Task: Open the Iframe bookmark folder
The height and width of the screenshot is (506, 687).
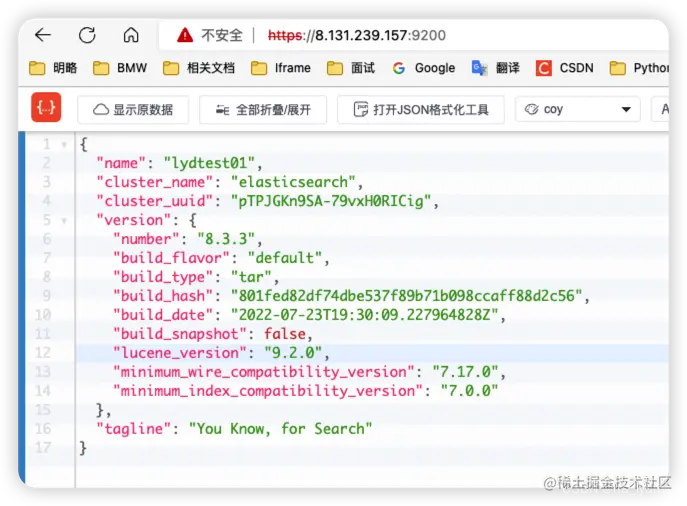Action: 280,68
